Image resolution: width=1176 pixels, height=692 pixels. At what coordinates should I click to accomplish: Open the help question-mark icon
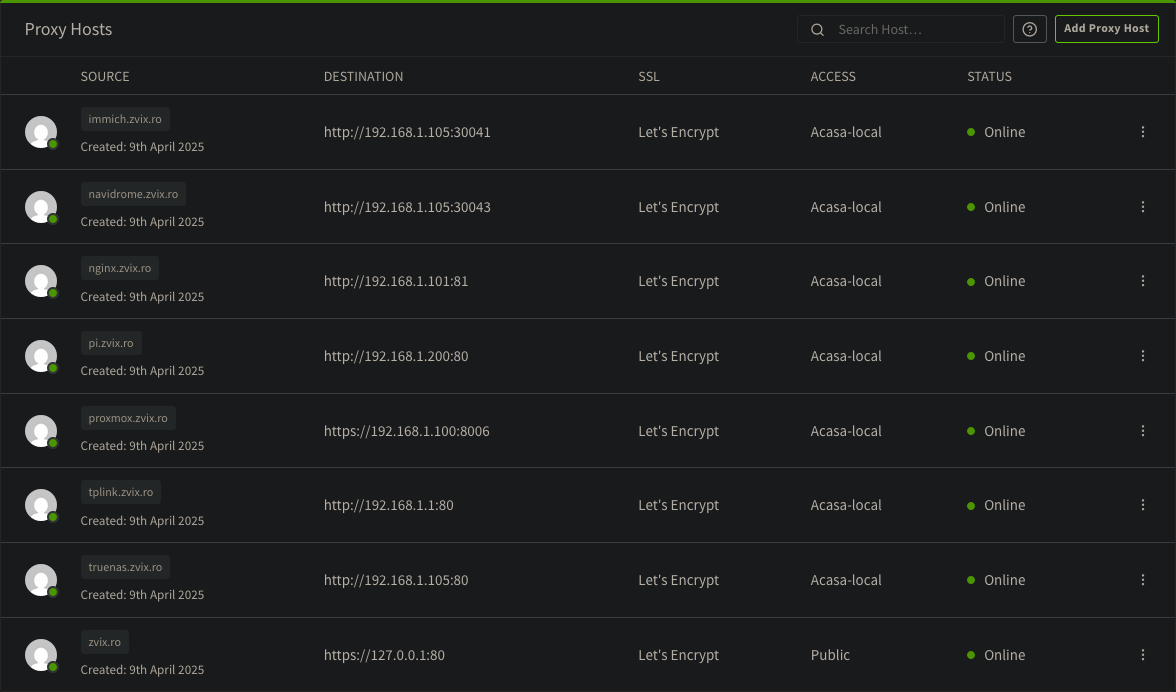(1030, 29)
